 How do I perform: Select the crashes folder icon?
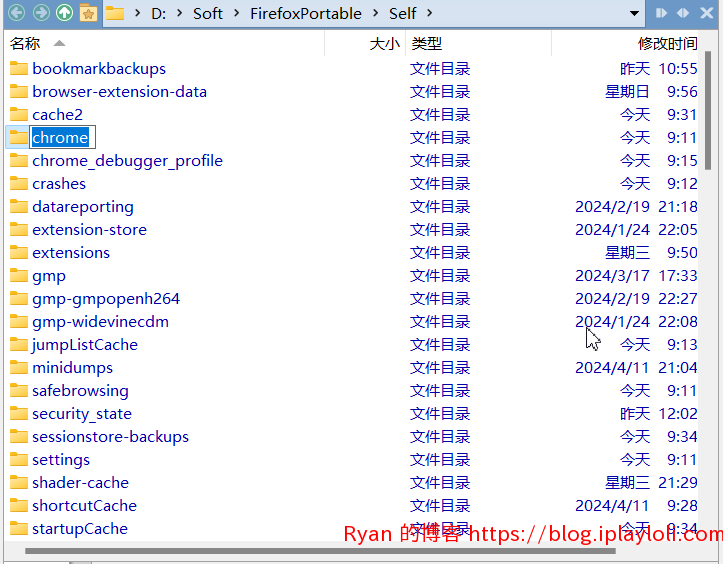19,184
